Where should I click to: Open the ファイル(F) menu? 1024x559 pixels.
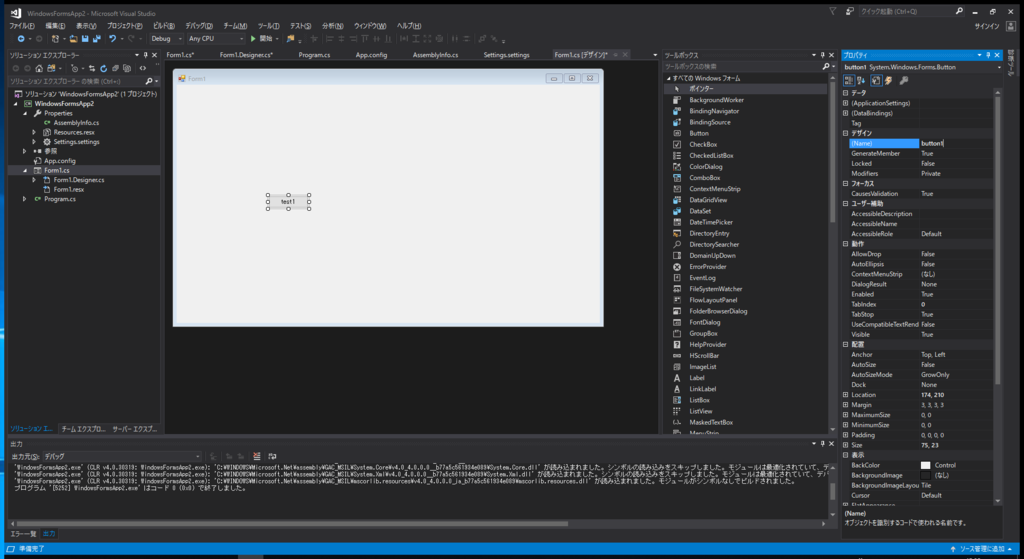pyautogui.click(x=22, y=26)
